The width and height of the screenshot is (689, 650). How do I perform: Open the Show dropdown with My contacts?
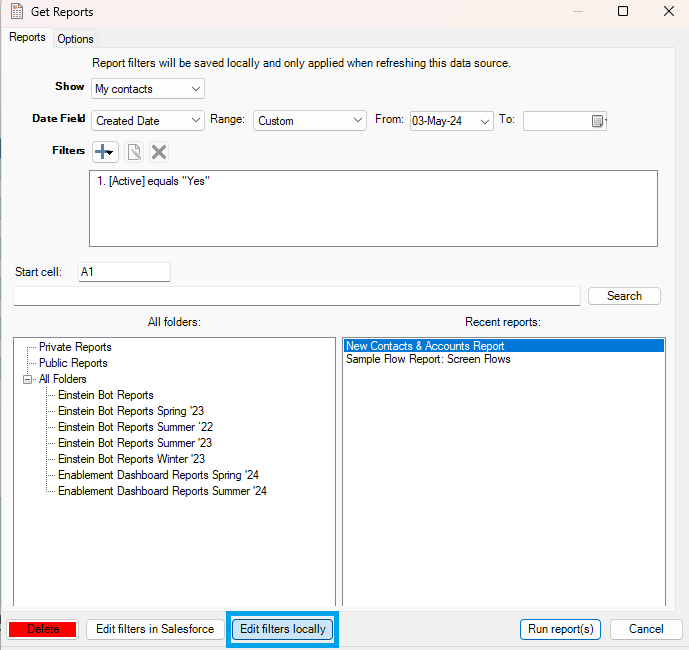[x=148, y=89]
